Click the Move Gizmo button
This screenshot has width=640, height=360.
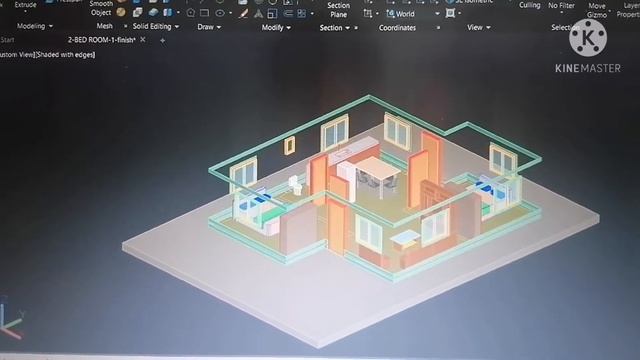[597, 10]
